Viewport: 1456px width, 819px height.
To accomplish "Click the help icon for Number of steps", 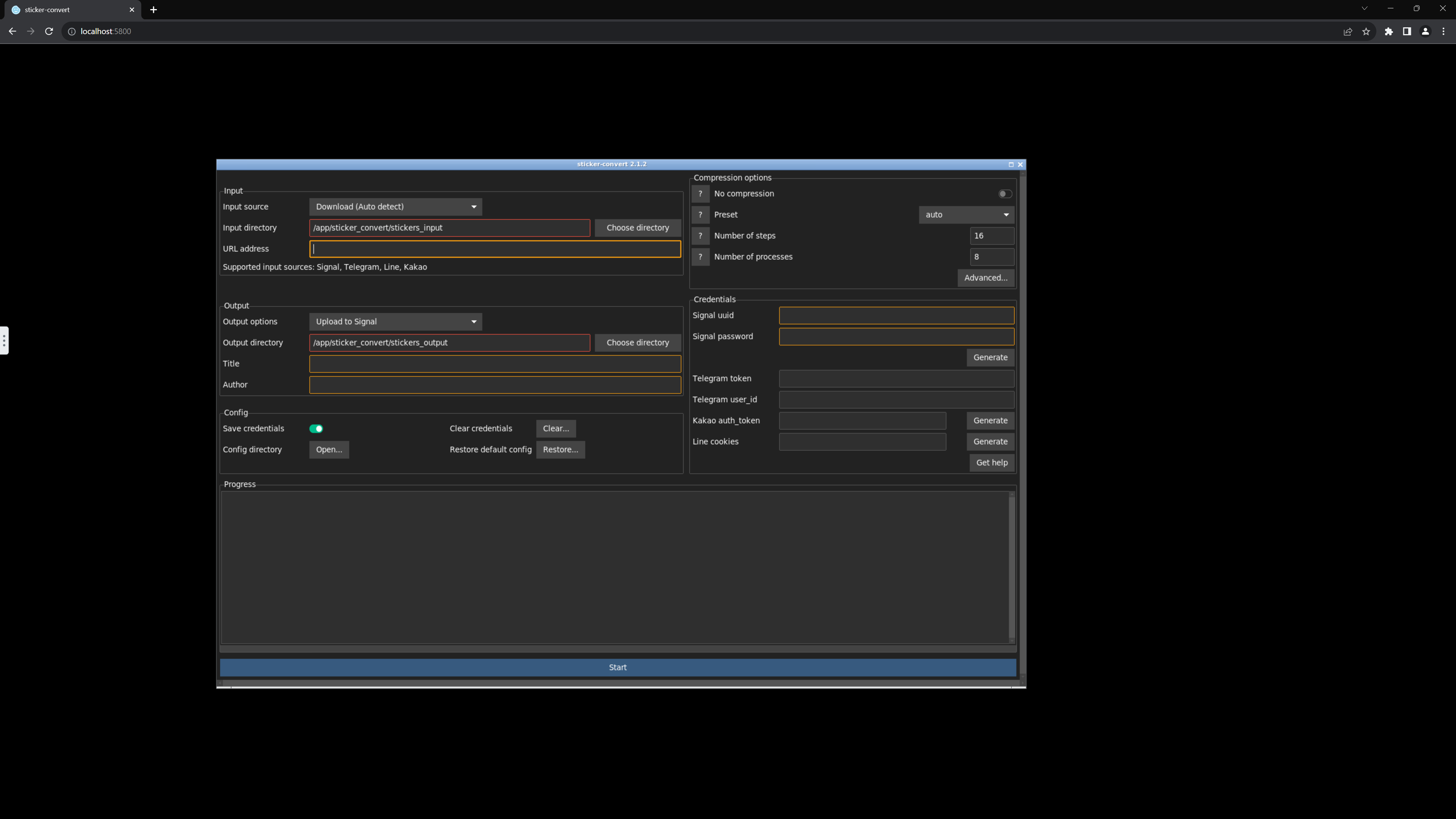I will coord(700,236).
